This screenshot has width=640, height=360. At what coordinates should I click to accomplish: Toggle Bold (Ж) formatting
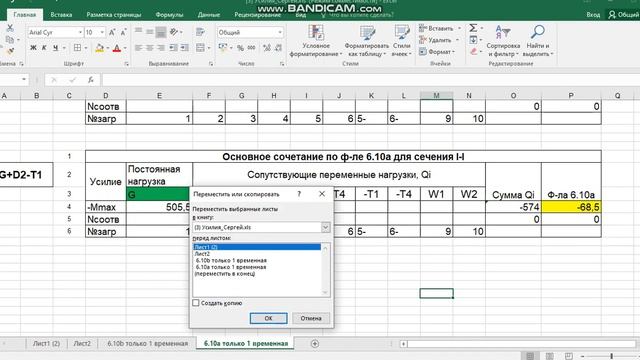click(33, 48)
